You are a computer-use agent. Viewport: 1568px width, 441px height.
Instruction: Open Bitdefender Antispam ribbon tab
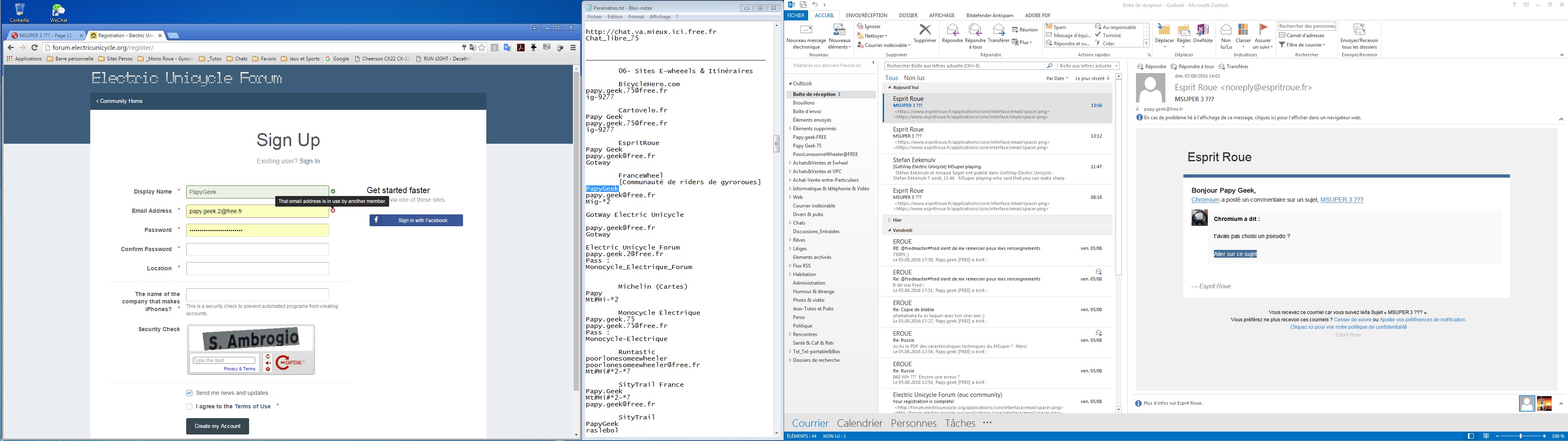click(x=990, y=15)
